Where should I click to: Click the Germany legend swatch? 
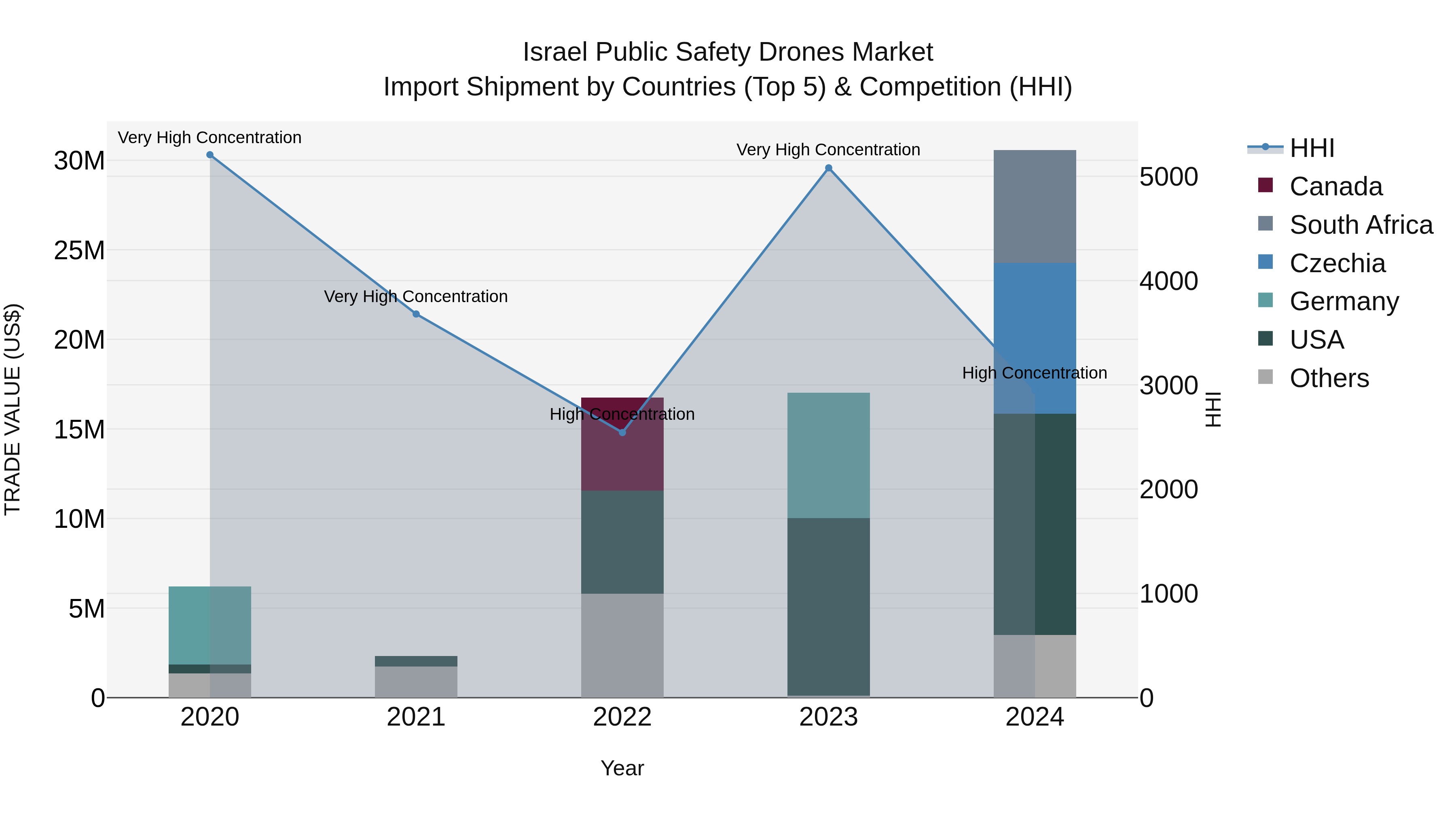pyautogui.click(x=1266, y=300)
